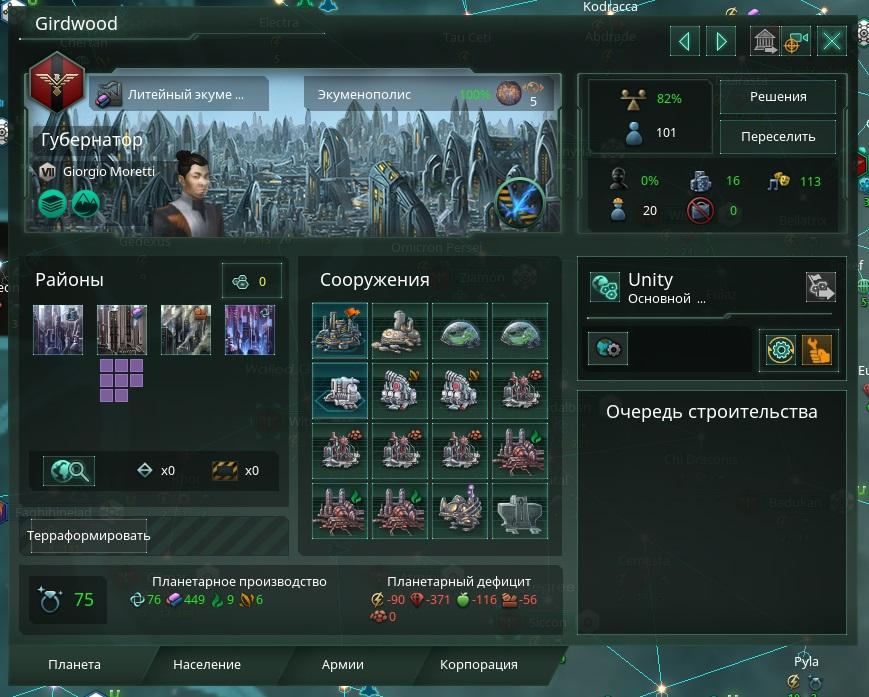Toggle the planet automation gear button
869x697 pixels.
pyautogui.click(x=780, y=350)
